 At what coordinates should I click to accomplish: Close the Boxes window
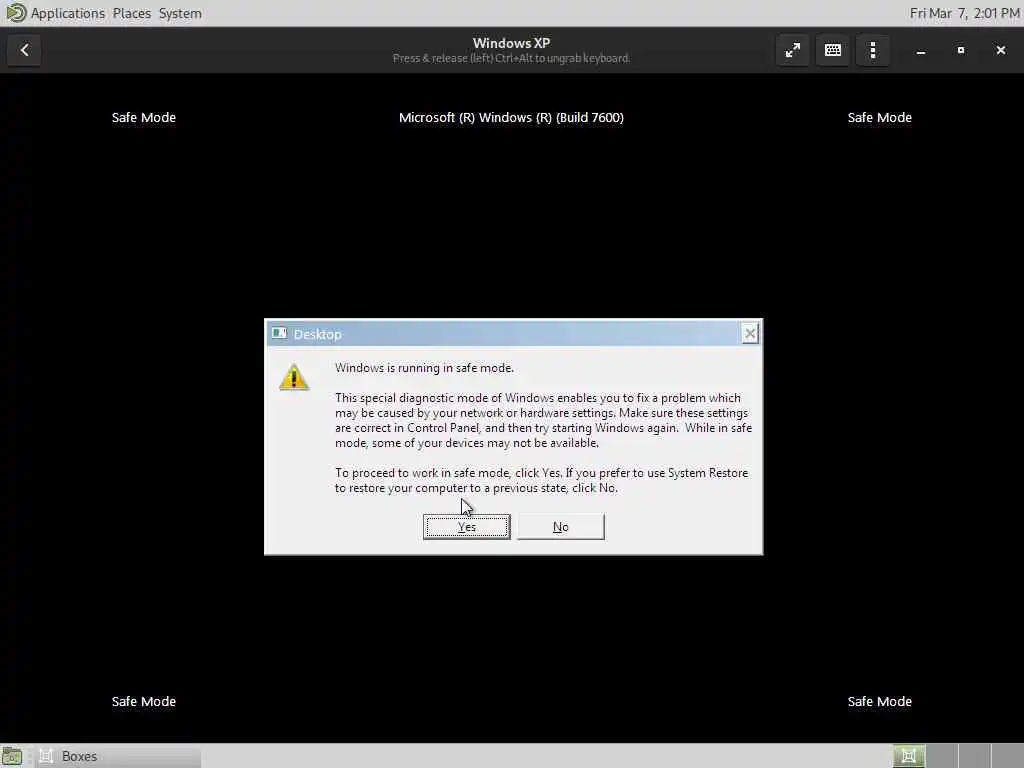point(1000,50)
